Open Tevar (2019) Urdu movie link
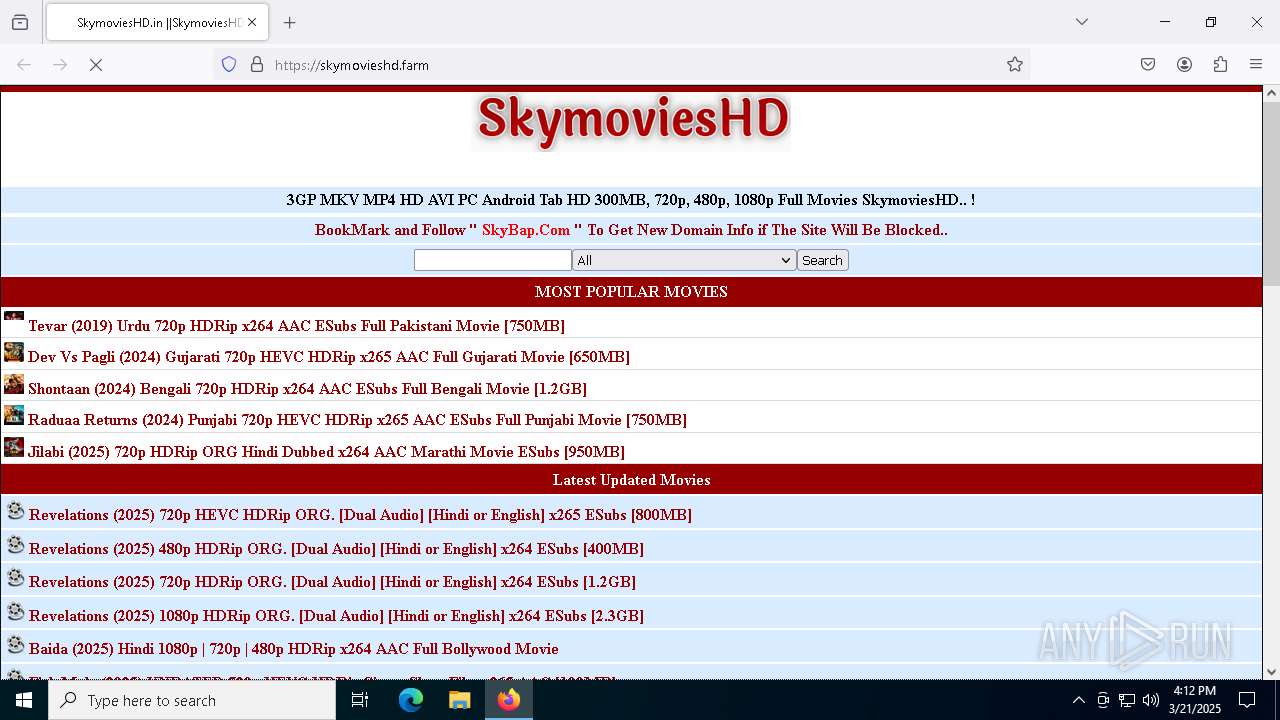Image resolution: width=1280 pixels, height=720 pixels. coord(296,326)
